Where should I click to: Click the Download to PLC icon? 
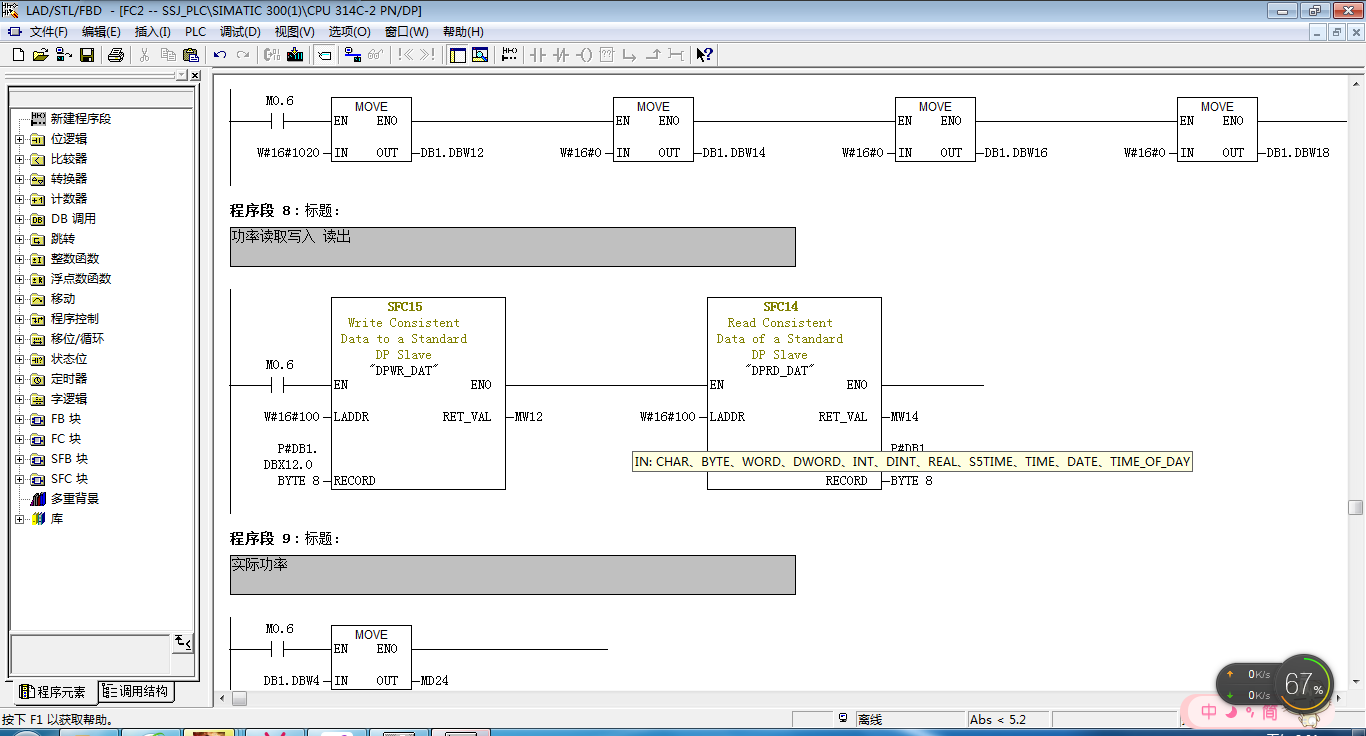click(295, 55)
